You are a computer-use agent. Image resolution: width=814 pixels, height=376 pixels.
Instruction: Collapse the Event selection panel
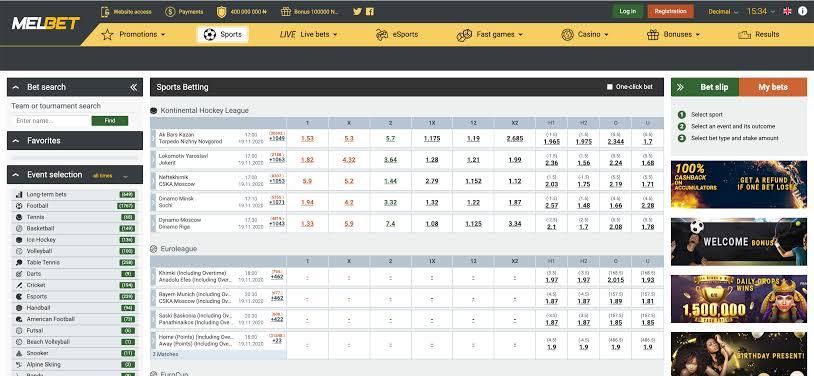pos(16,175)
